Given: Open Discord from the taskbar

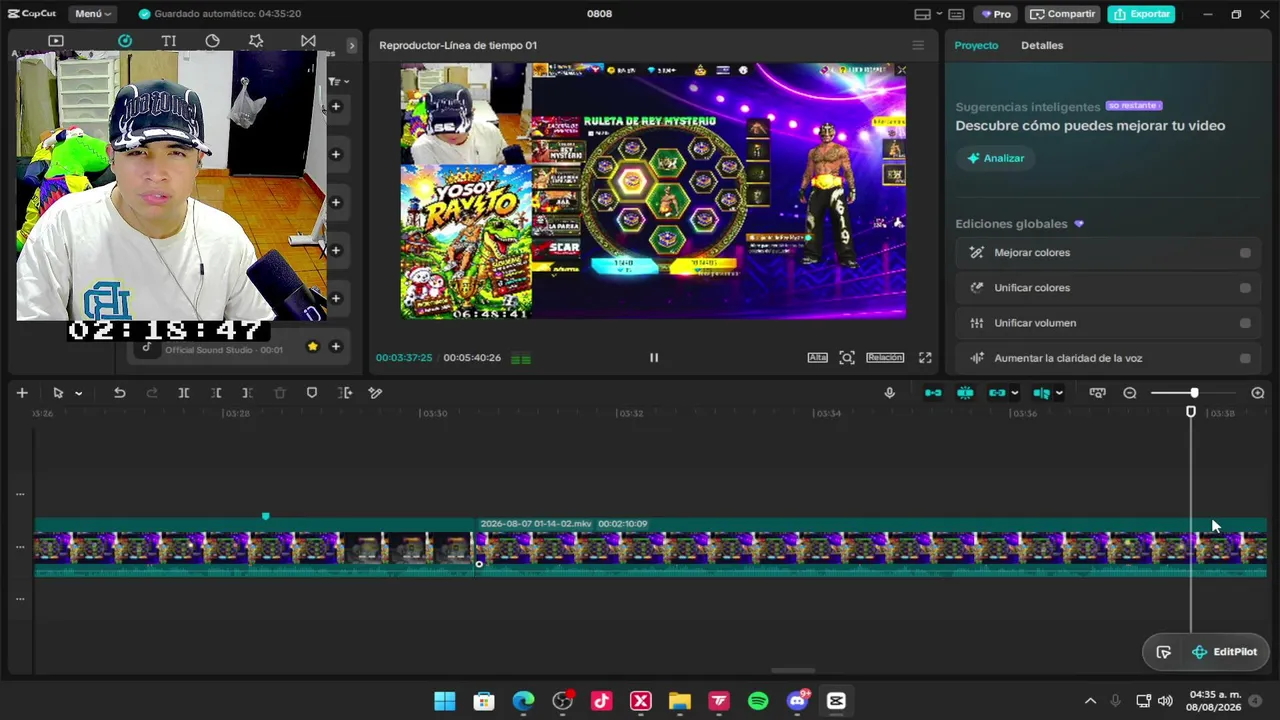Looking at the screenshot, I should pyautogui.click(x=797, y=701).
